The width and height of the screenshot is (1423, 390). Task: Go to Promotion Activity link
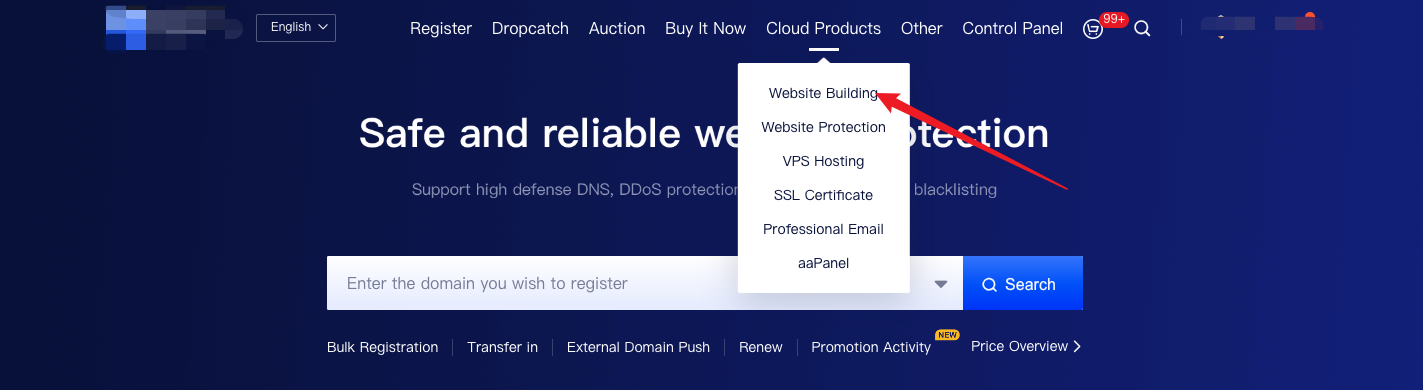871,347
